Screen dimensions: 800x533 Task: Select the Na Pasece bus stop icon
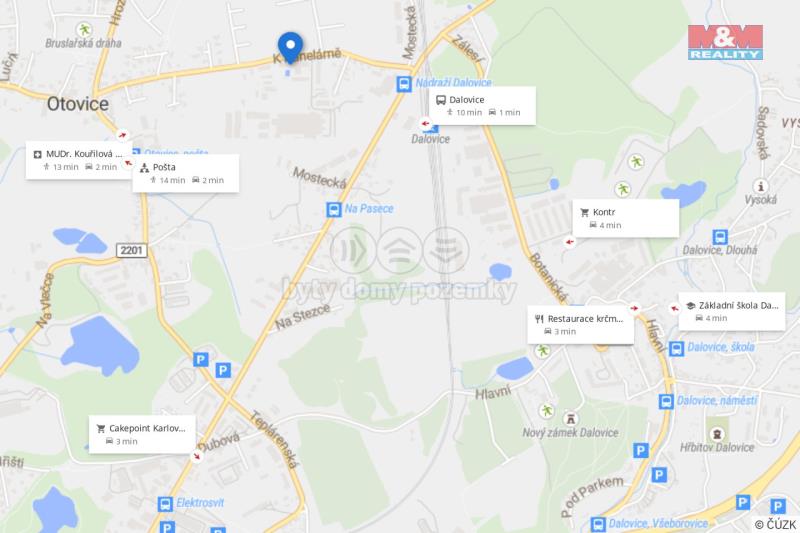334,209
